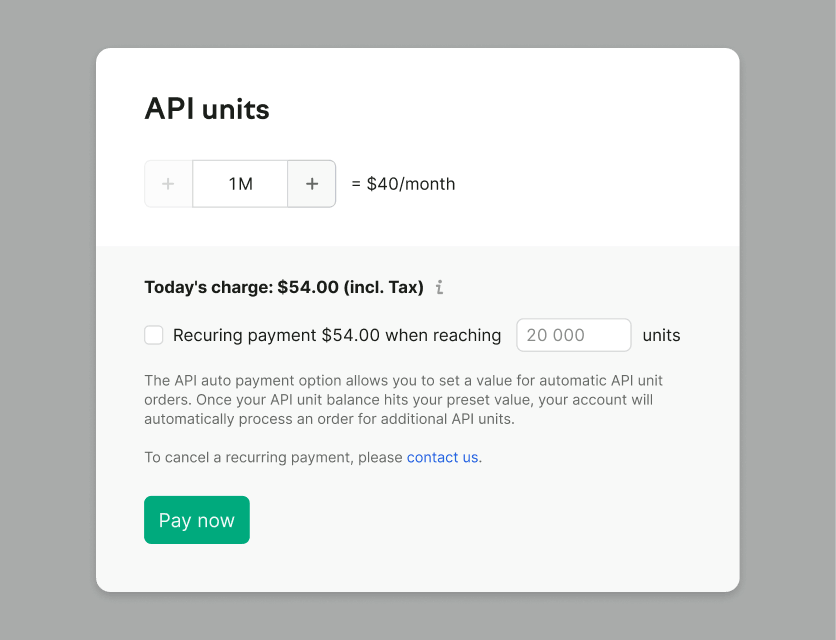Open the contact us link

point(442,457)
